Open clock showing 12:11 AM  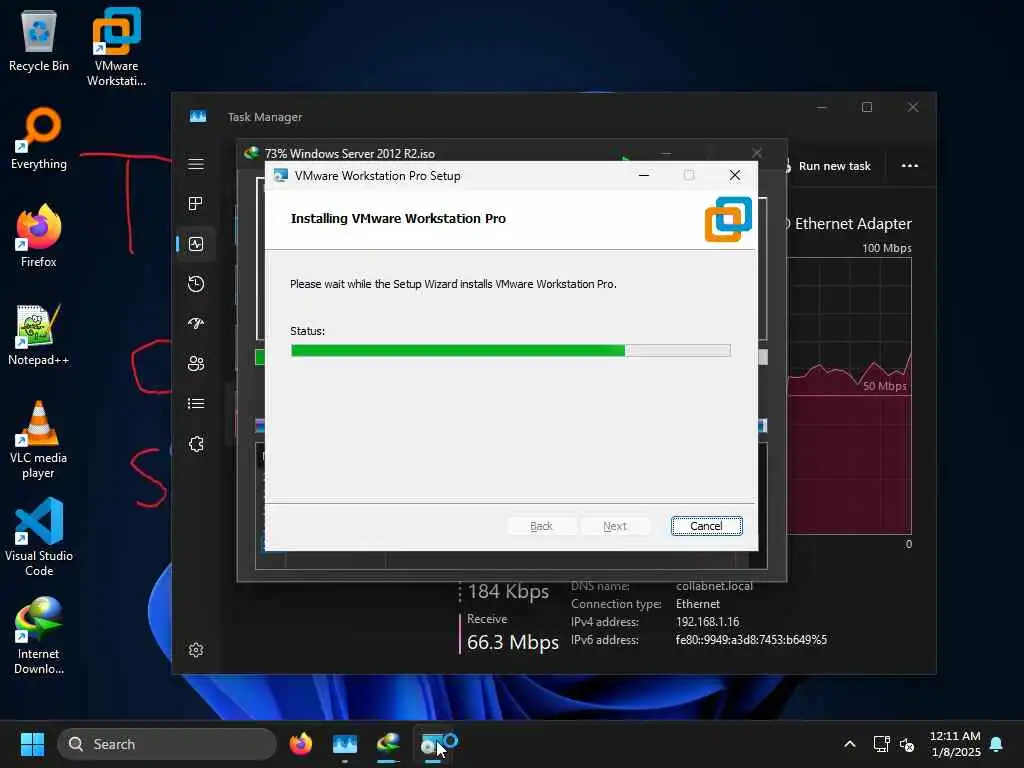955,744
